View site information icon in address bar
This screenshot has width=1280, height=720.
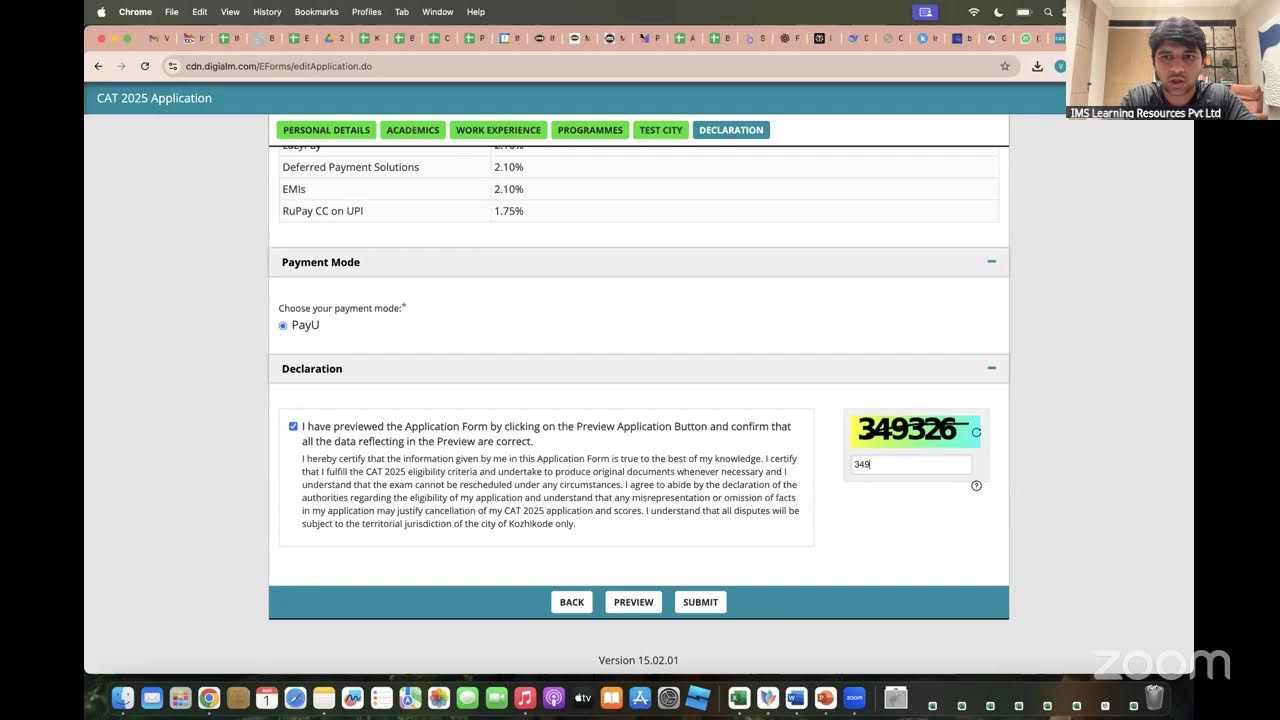[x=173, y=66]
